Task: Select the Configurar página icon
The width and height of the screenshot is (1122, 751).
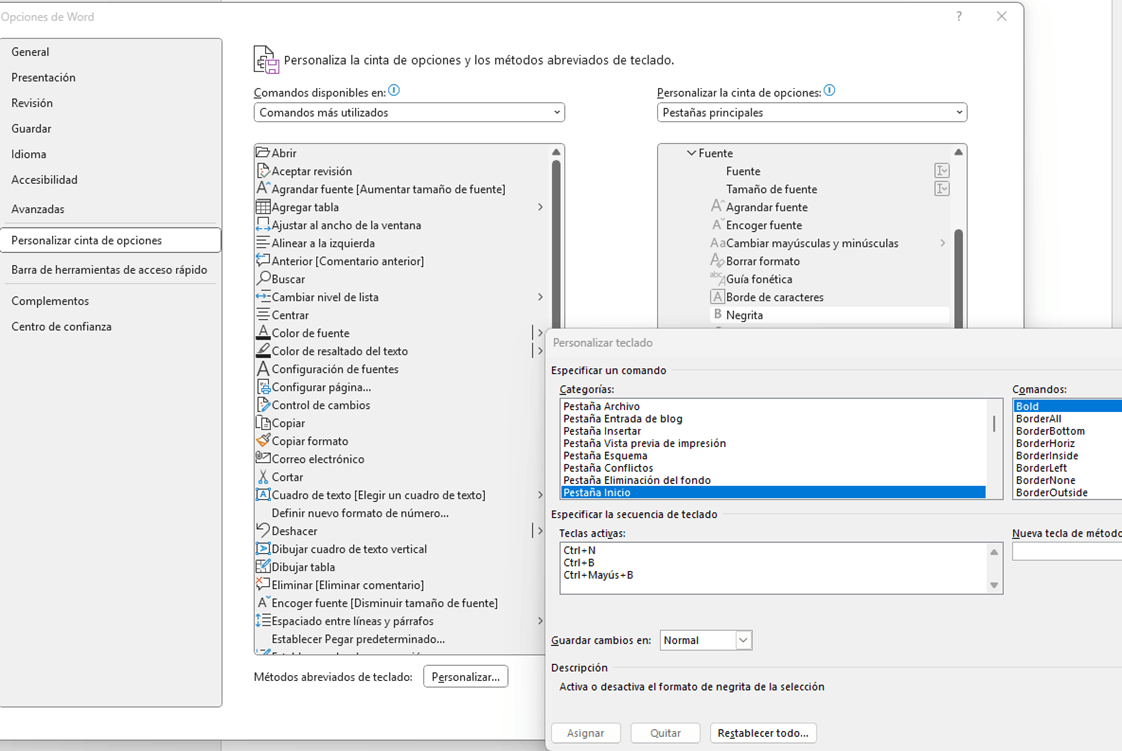Action: point(263,387)
